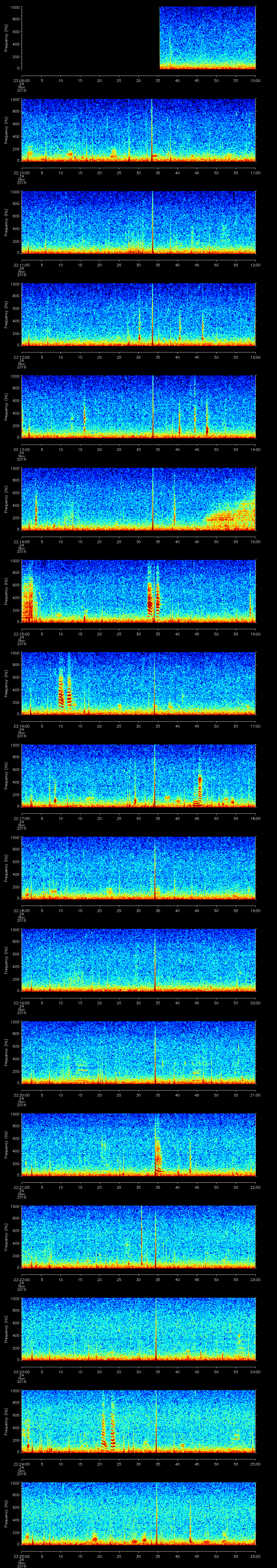
Task: Select the harmonic call at 10 seconds in 22:16 panel
Action: click(61, 688)
